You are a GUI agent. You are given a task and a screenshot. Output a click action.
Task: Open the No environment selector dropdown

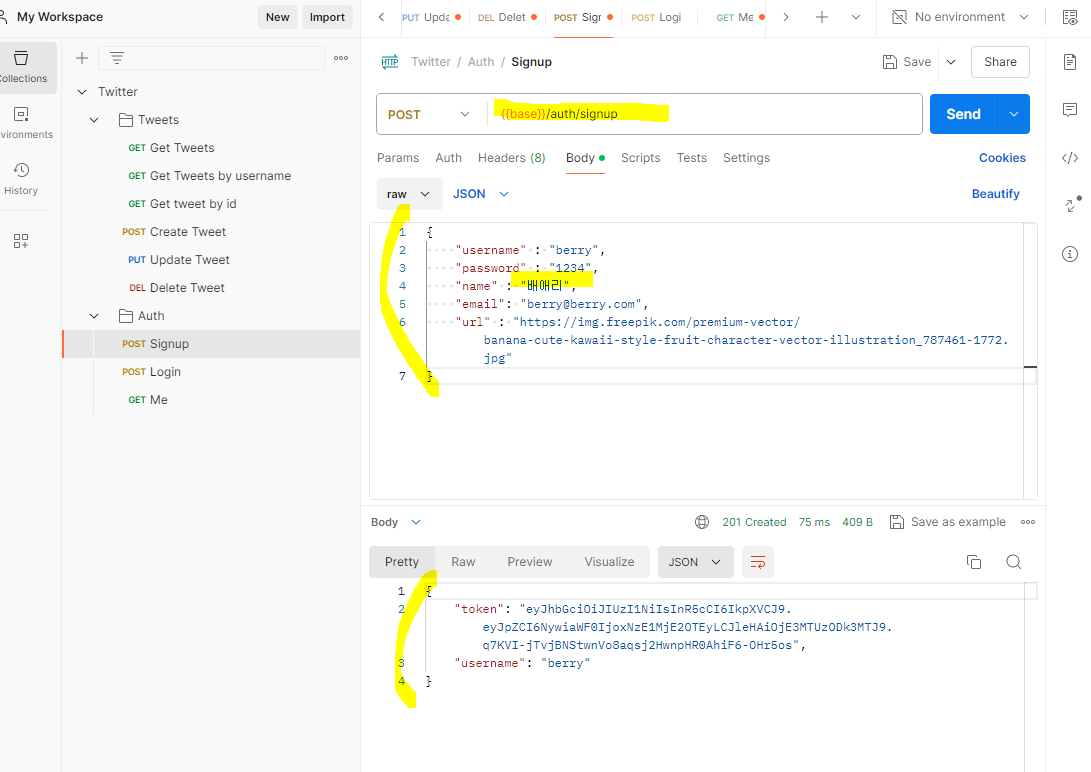coord(959,17)
